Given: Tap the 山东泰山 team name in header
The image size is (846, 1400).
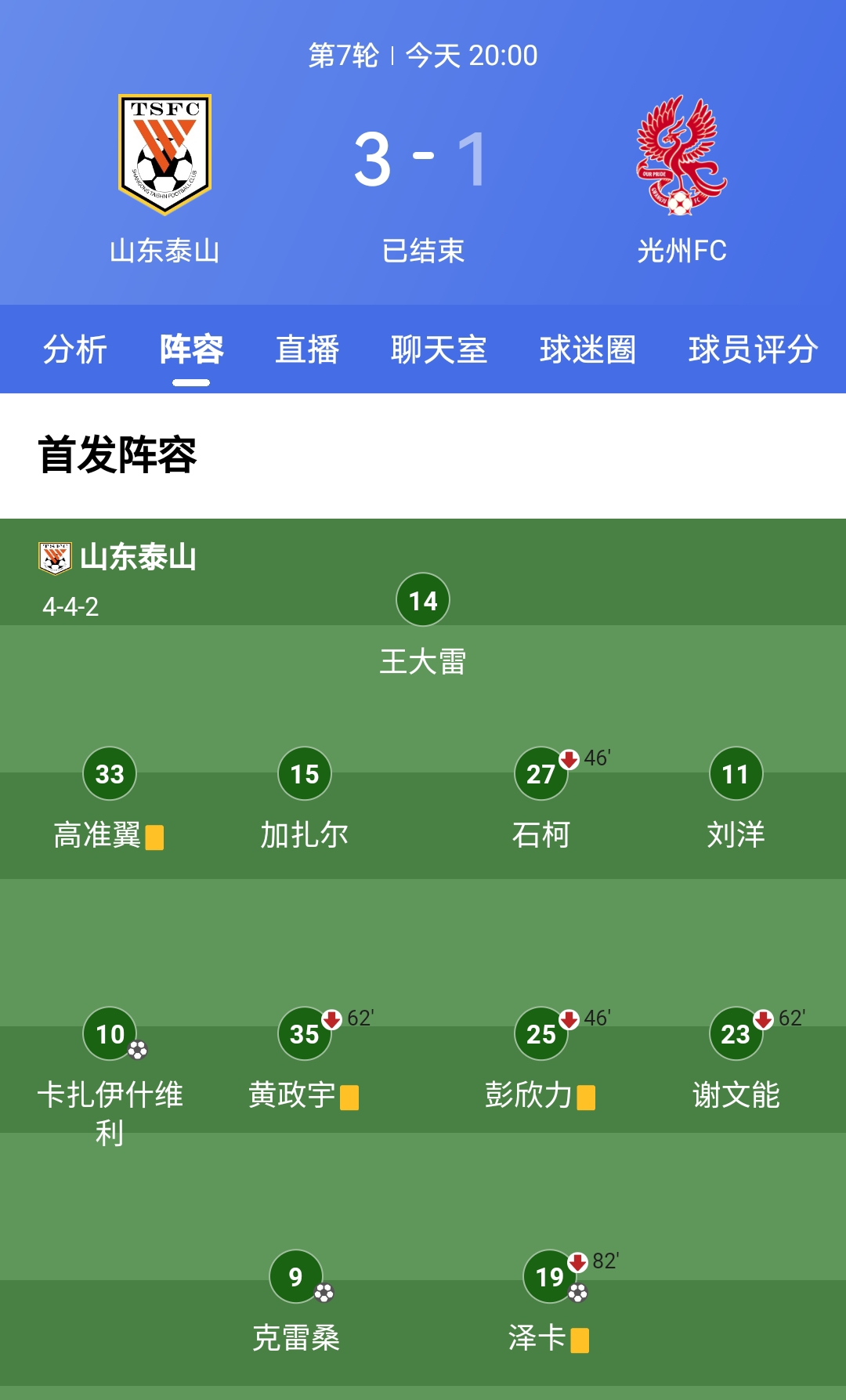Looking at the screenshot, I should coord(164,251).
